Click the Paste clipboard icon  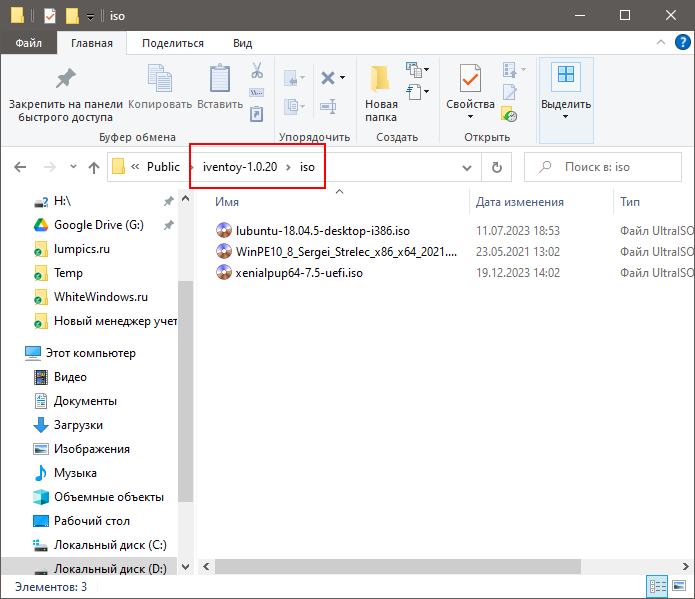(x=220, y=79)
